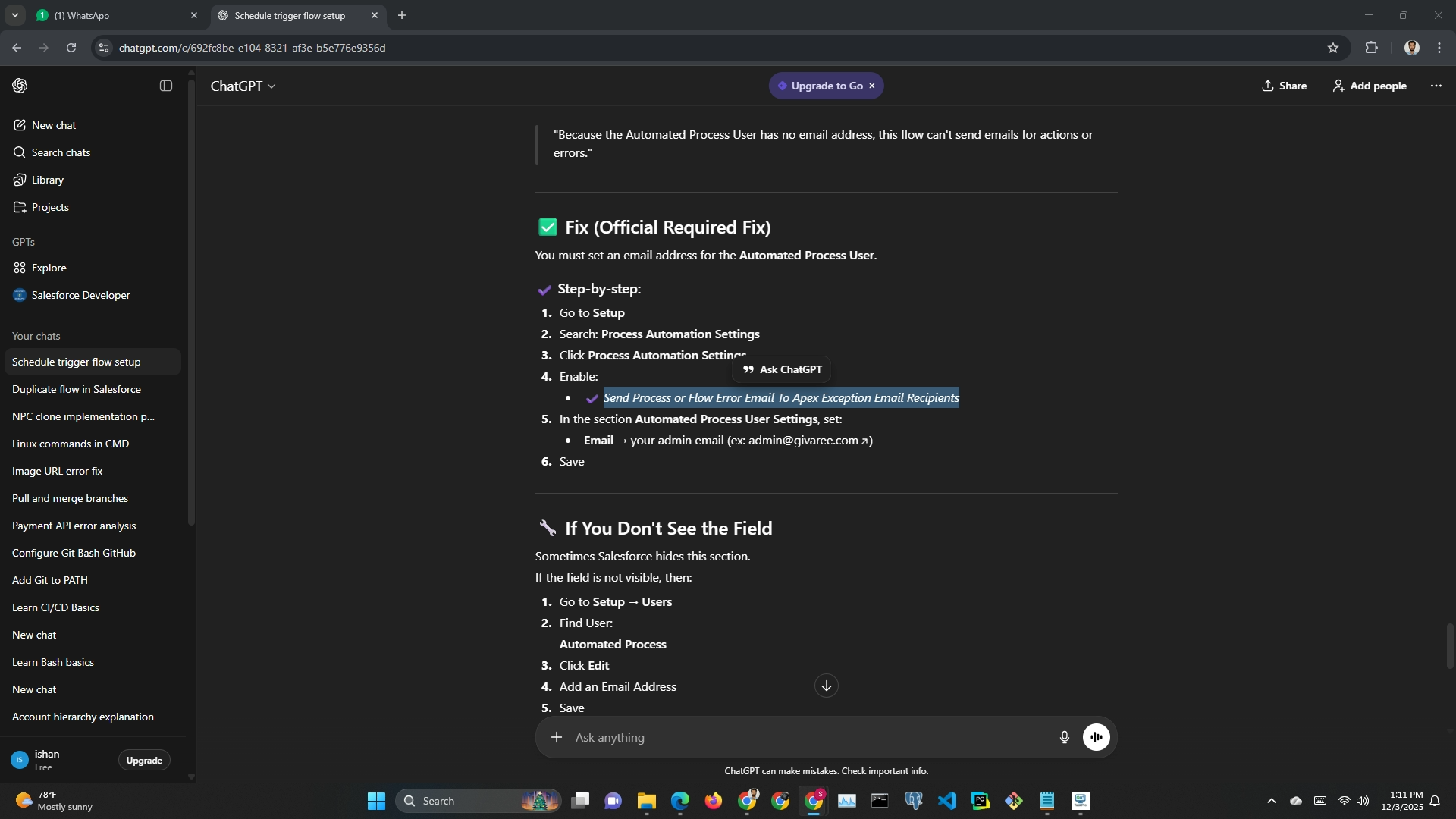Open Search chats in sidebar

click(x=61, y=152)
